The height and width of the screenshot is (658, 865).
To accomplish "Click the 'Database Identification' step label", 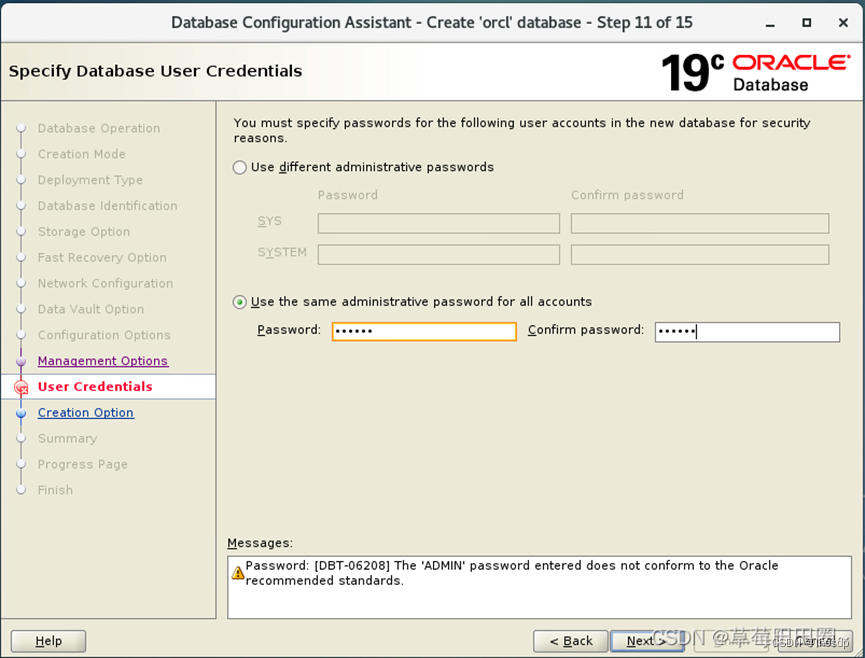I will (x=108, y=206).
